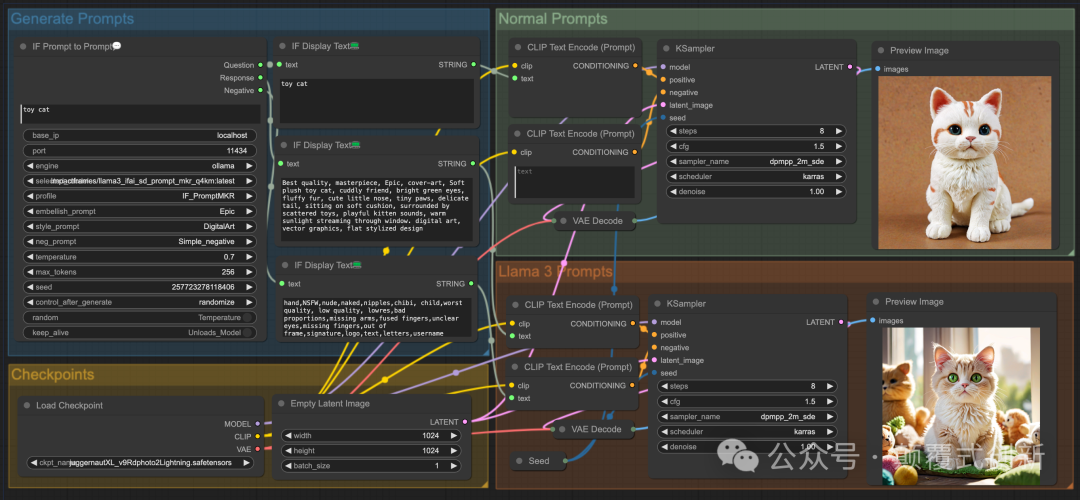Click the empty text box in second CLIP Text Encode
Screen dimensions: 1080x500
tap(574, 182)
